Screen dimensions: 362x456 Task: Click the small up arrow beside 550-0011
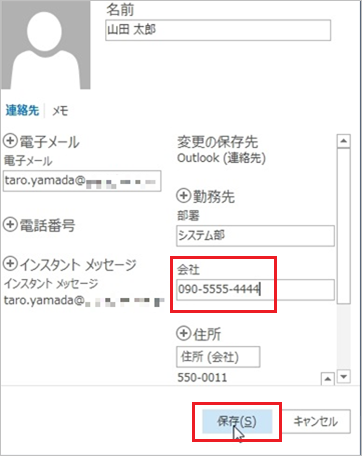pyautogui.click(x=328, y=379)
